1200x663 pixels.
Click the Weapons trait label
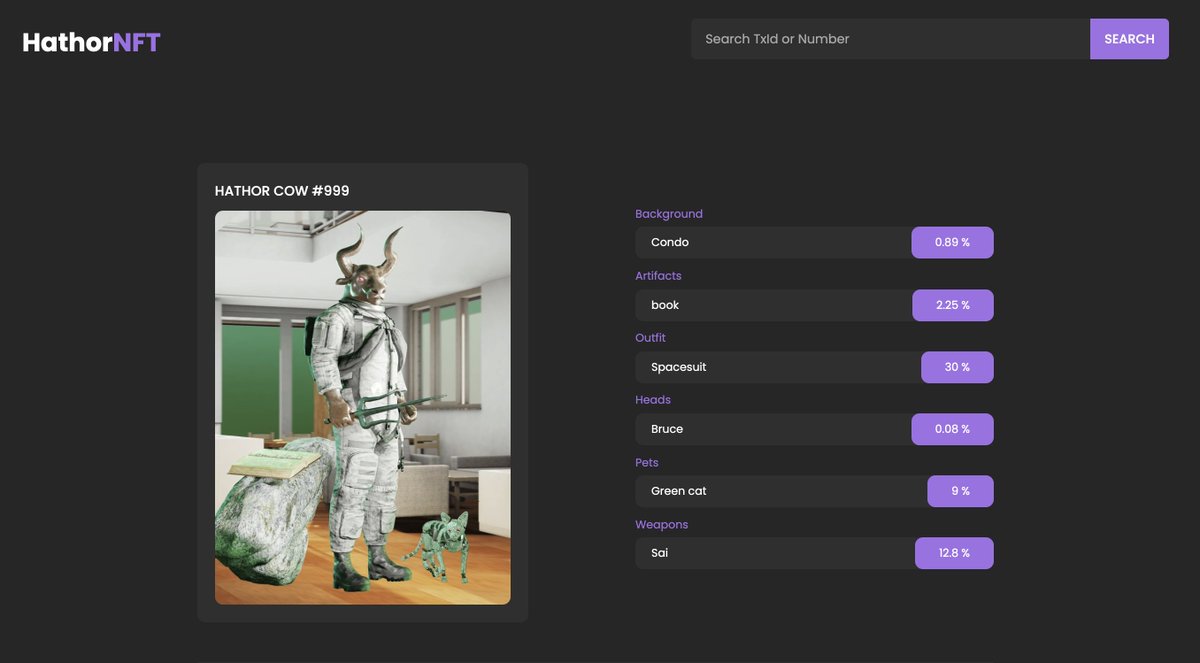(x=662, y=525)
